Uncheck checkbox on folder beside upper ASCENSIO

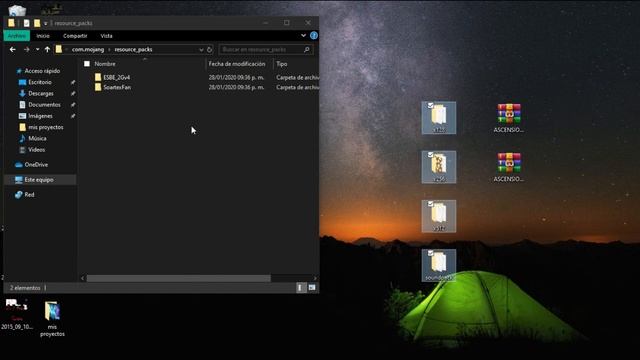pyautogui.click(x=430, y=106)
